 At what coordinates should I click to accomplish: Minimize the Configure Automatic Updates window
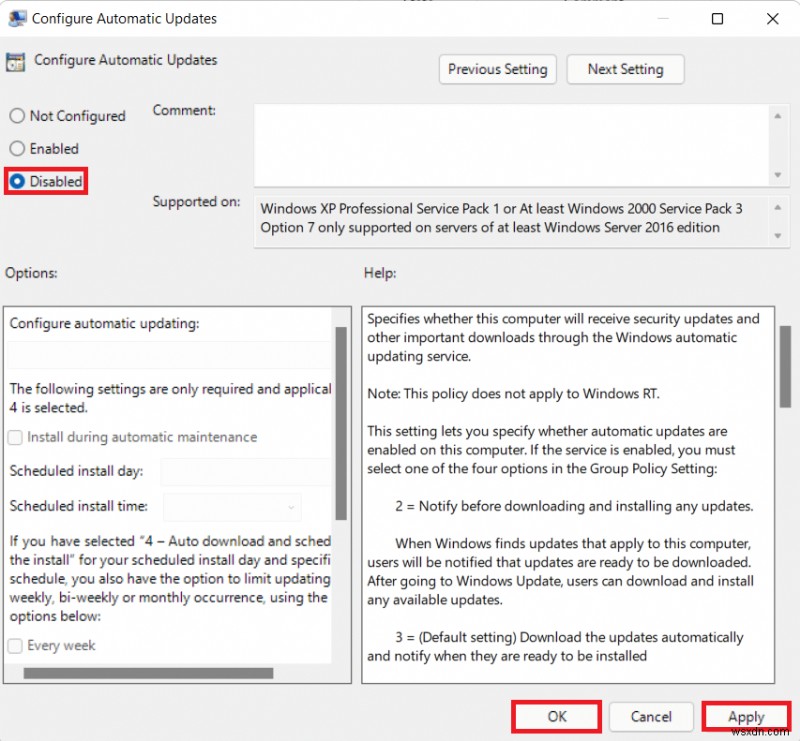(663, 18)
